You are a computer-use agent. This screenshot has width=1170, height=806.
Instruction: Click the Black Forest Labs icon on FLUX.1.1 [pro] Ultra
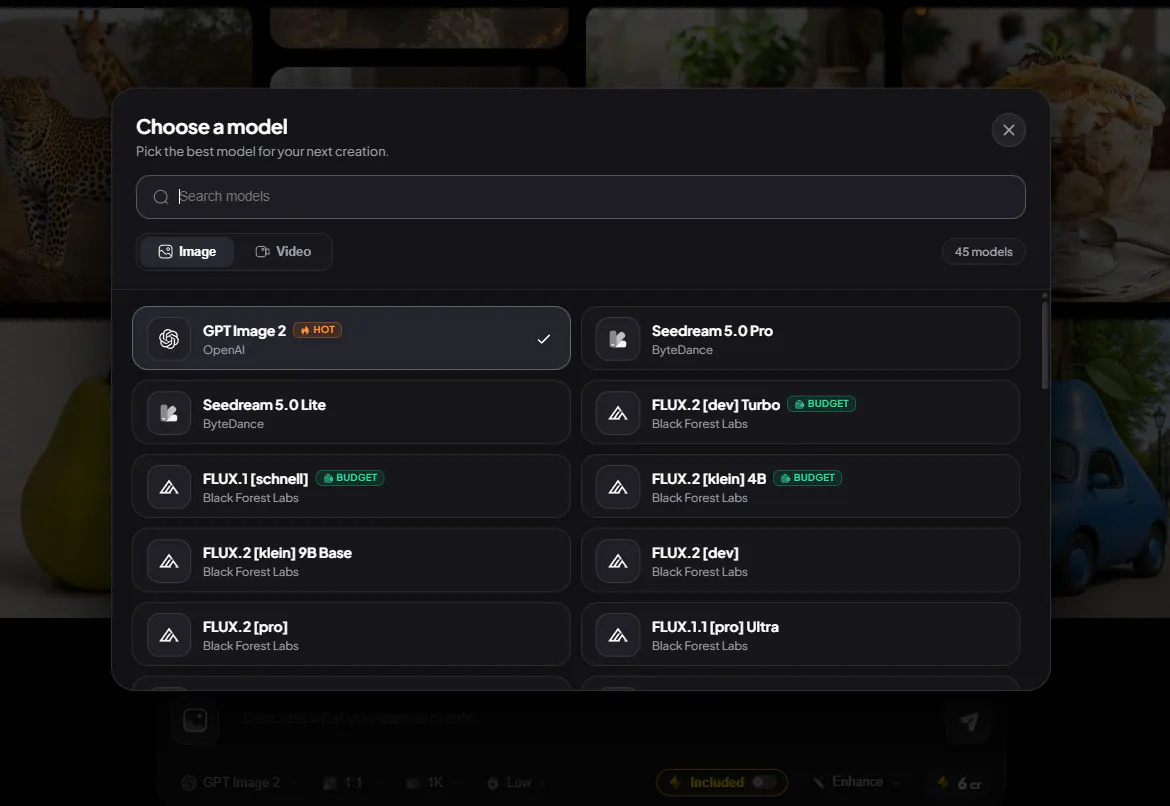pos(618,634)
